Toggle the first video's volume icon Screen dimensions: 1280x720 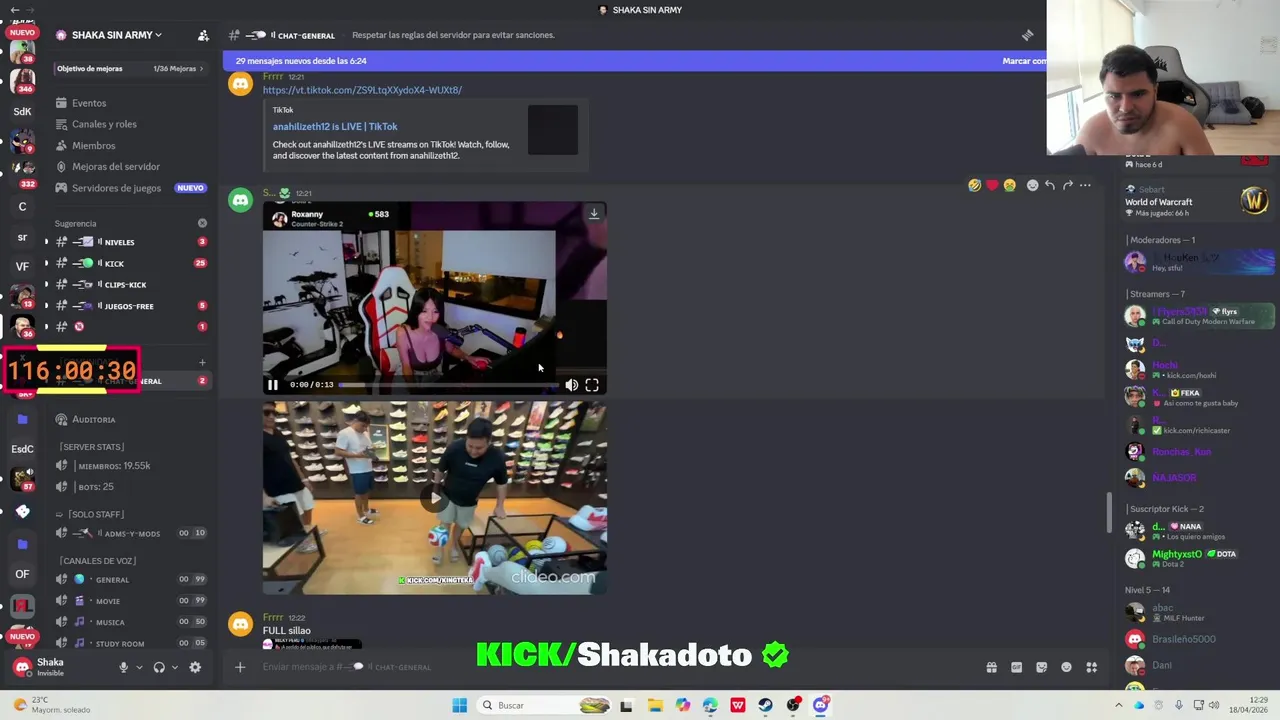pos(571,385)
